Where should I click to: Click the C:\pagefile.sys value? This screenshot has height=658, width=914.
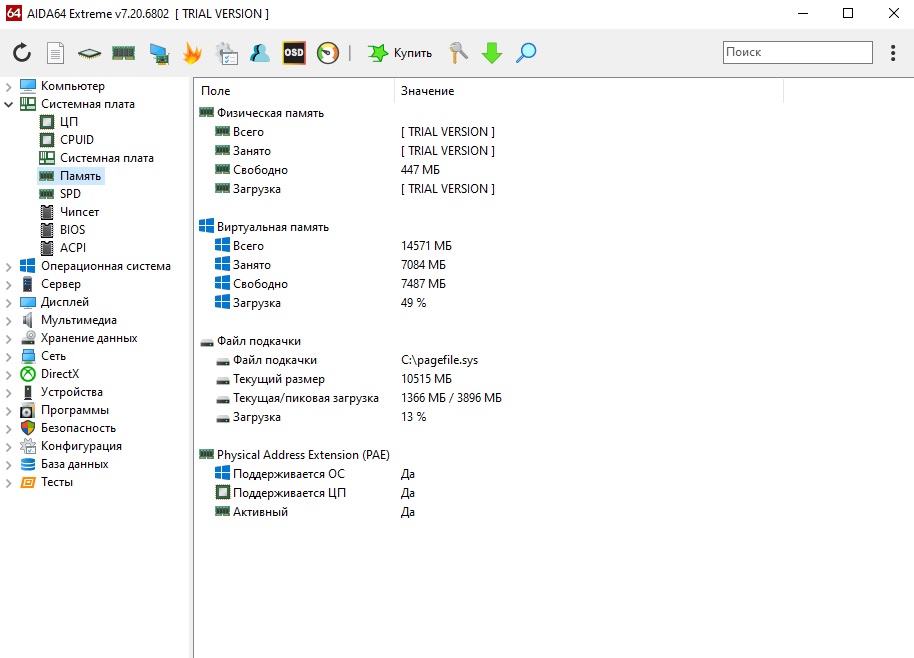440,360
